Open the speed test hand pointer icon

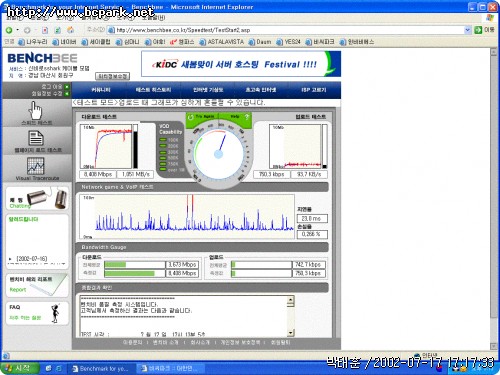(36, 111)
